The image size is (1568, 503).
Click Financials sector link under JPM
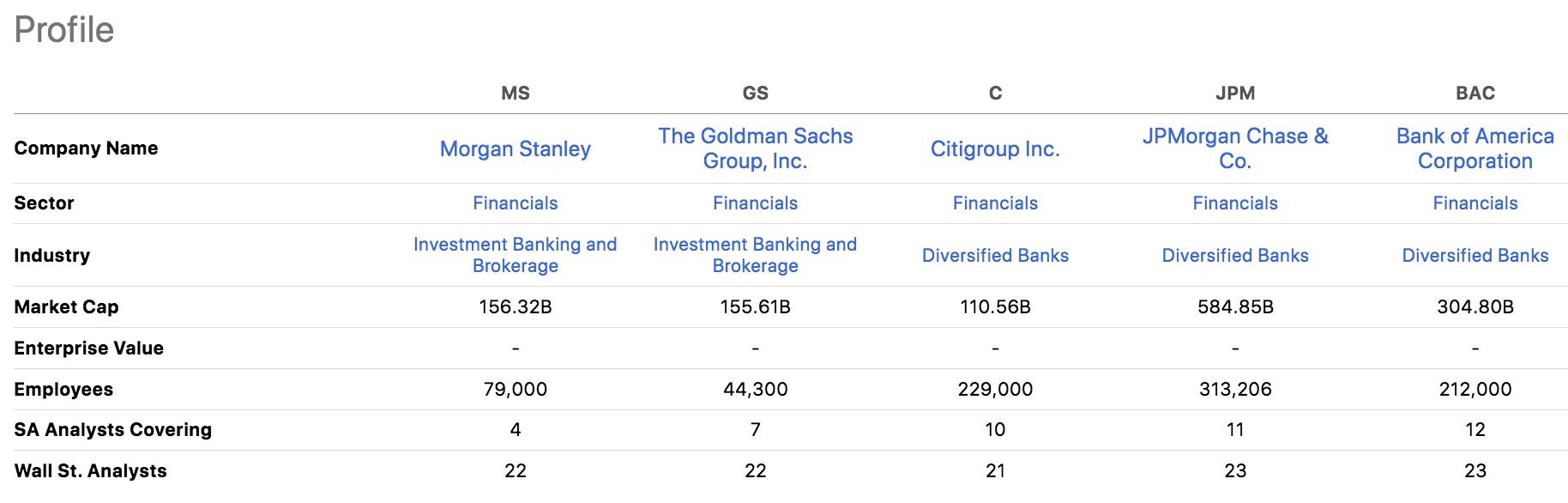1235,203
